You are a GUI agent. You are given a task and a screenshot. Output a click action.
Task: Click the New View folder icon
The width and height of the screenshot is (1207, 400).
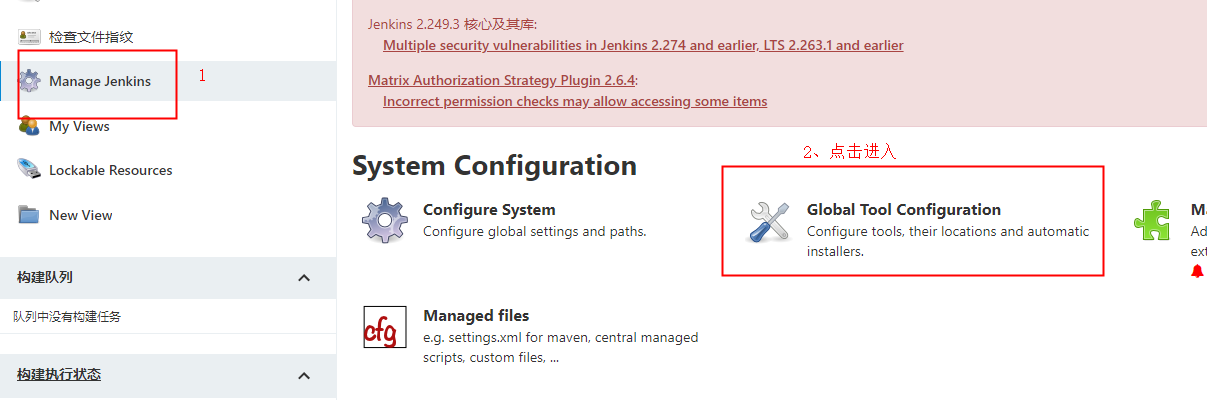point(29,215)
